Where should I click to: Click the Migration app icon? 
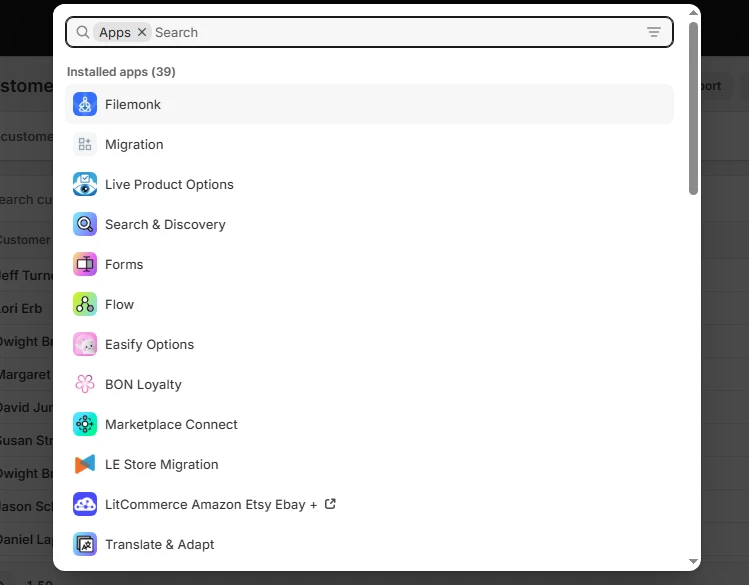[x=85, y=144]
